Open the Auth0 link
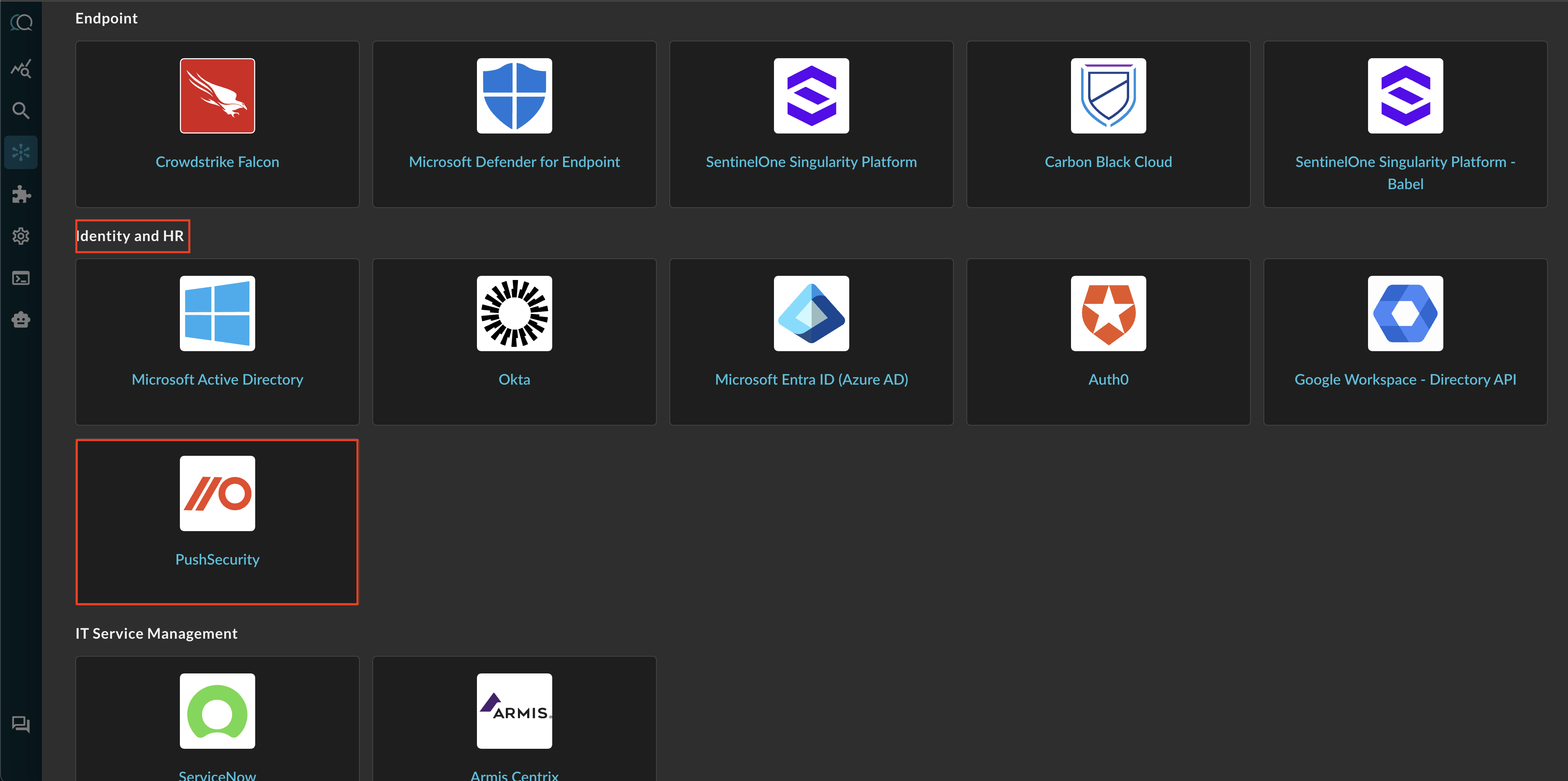 click(1108, 380)
